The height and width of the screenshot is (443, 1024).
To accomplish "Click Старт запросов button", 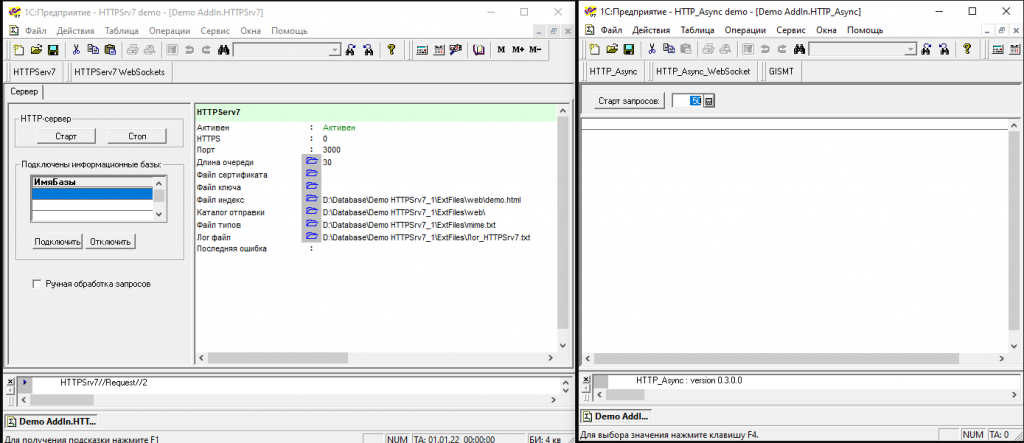I will tap(630, 101).
